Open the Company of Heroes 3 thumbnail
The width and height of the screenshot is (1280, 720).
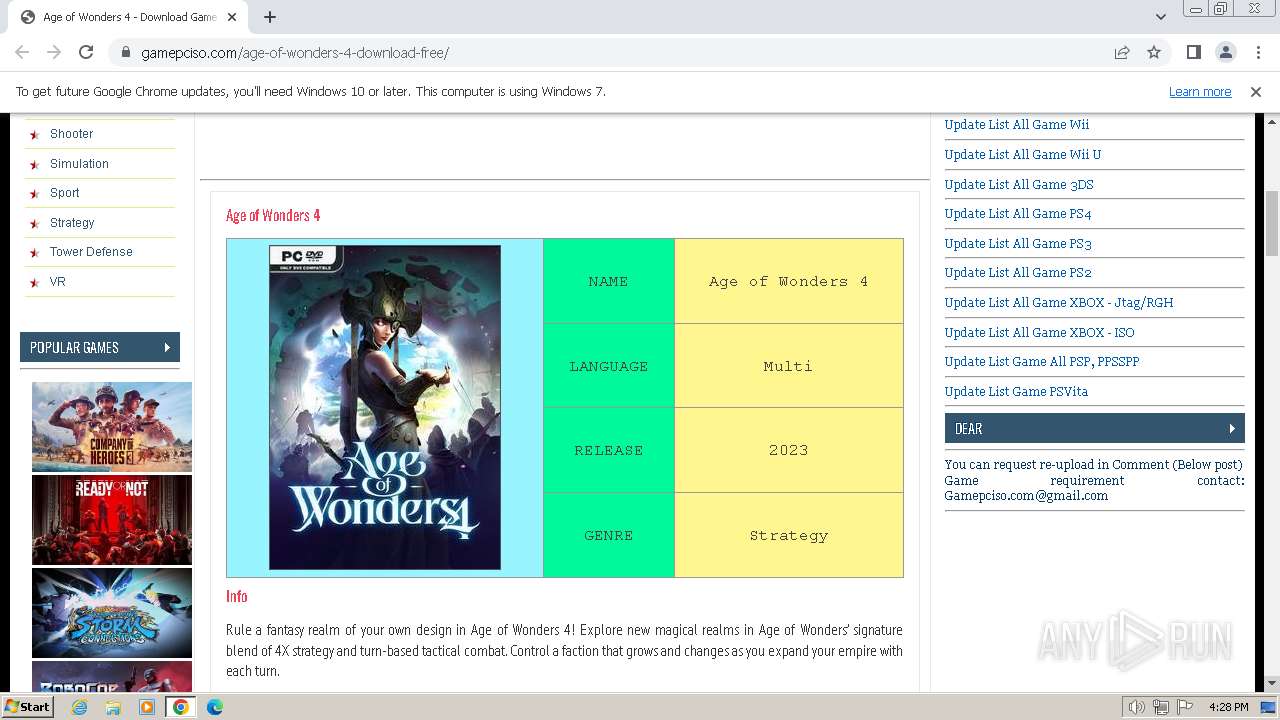(112, 427)
